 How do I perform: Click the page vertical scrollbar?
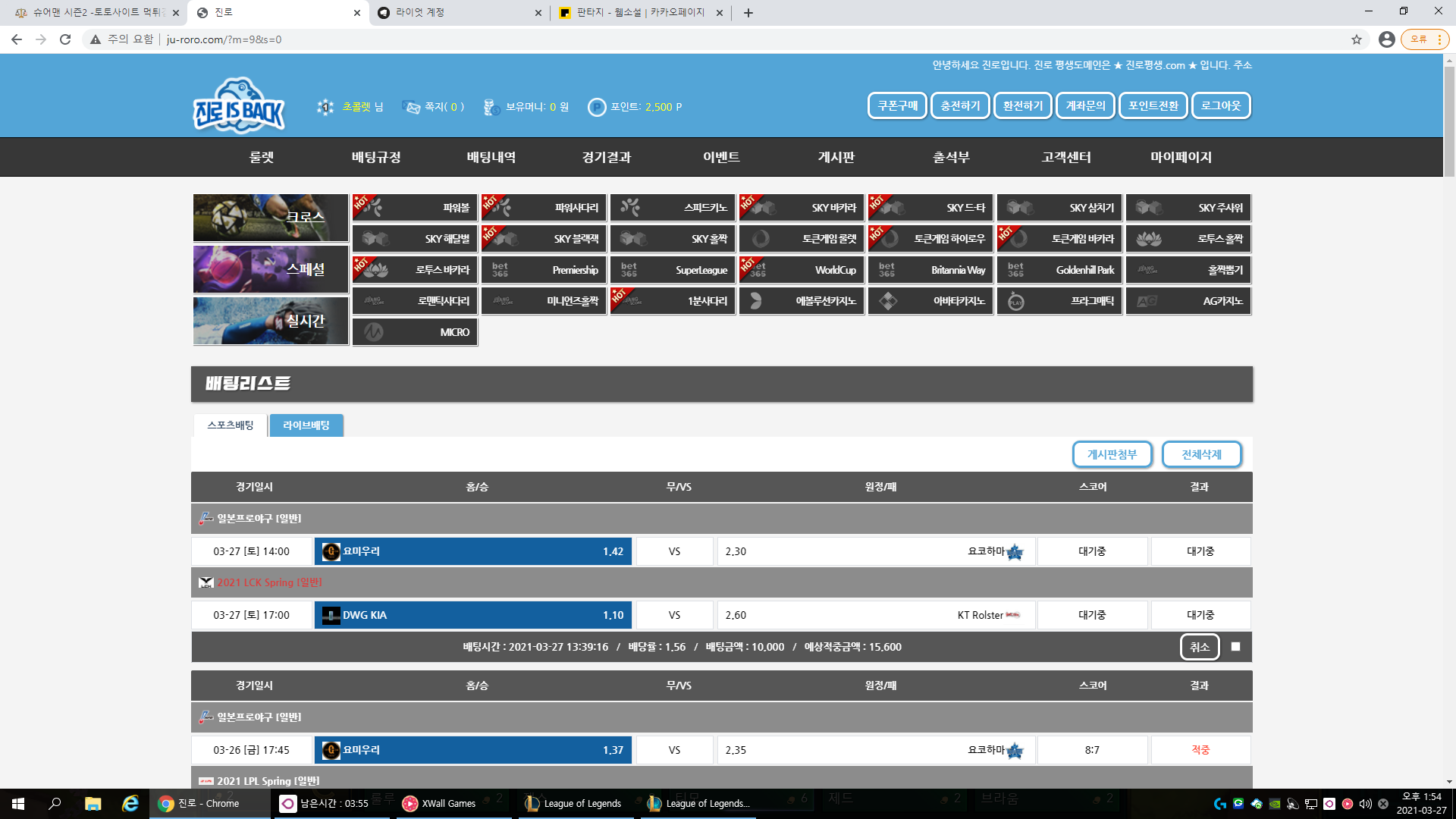coord(1448,121)
